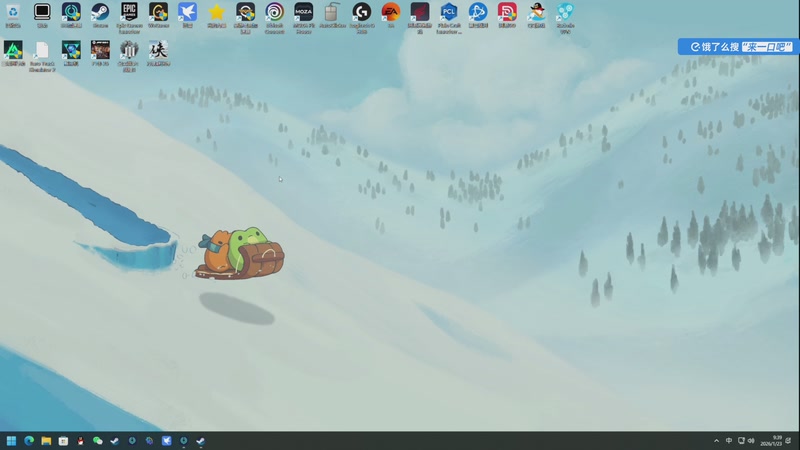The image size is (800, 450).
Task: Open the blue bird desktop shortcut
Action: [x=187, y=15]
